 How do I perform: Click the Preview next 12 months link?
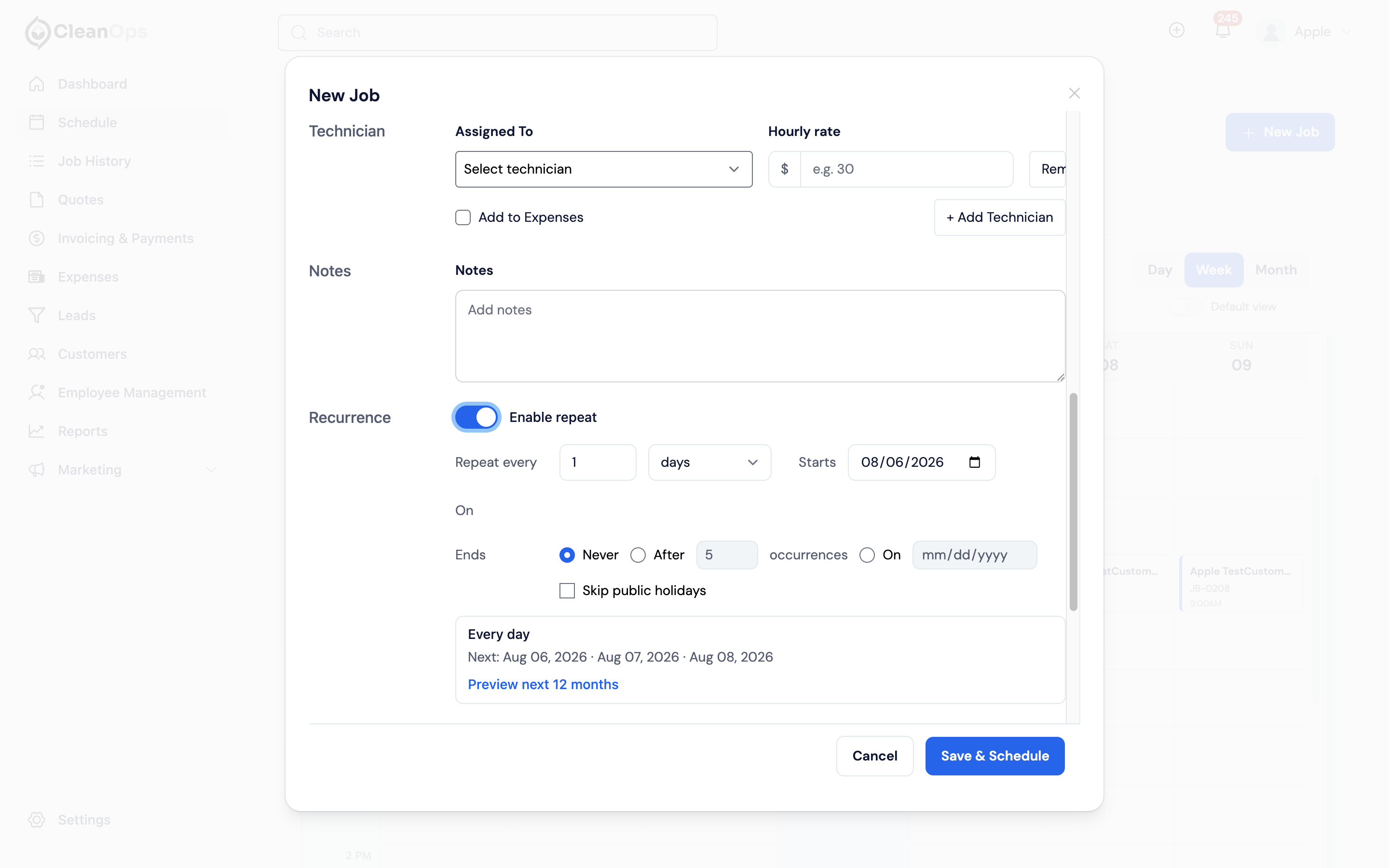click(x=543, y=684)
